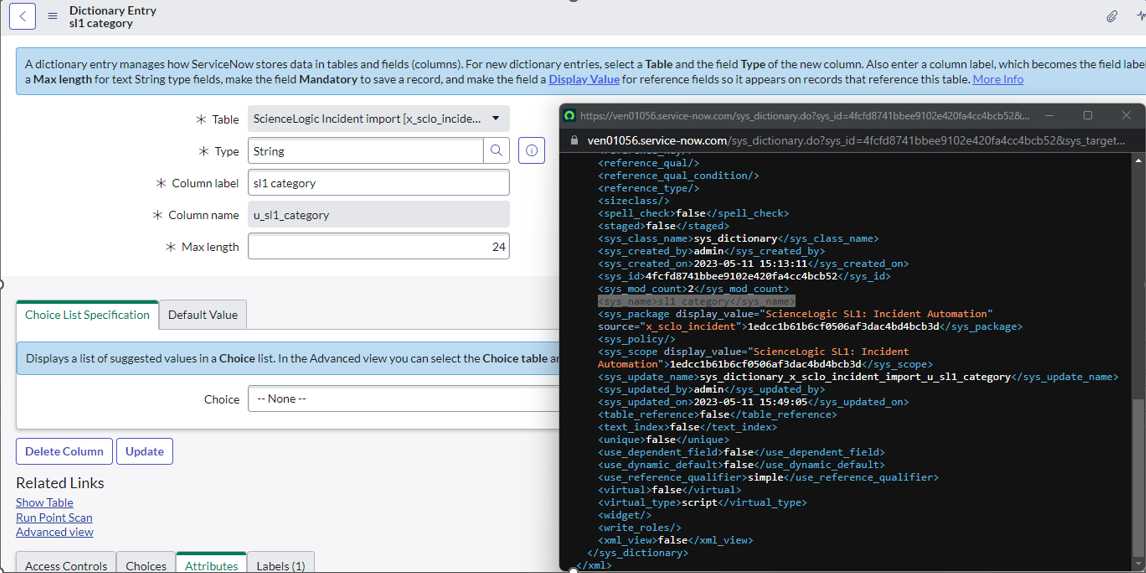This screenshot has width=1146, height=573.
Task: Click the Type field lookup magnifier
Action: pos(496,151)
